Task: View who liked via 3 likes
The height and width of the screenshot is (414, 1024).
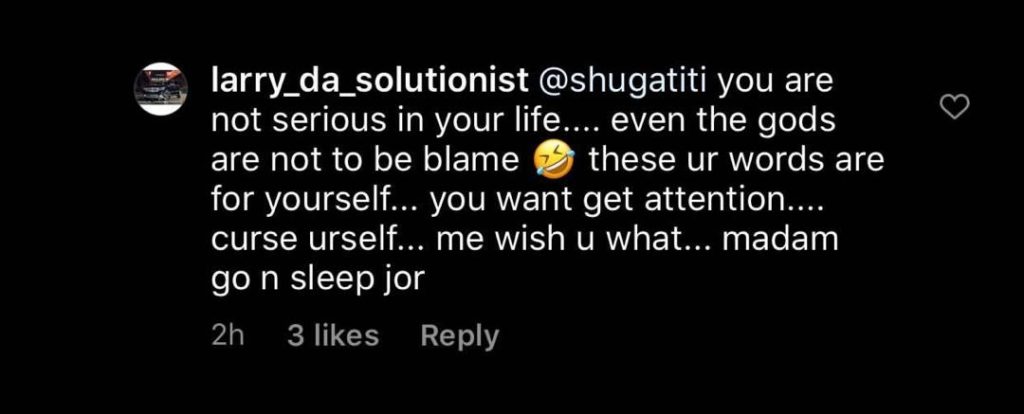Action: coord(333,336)
